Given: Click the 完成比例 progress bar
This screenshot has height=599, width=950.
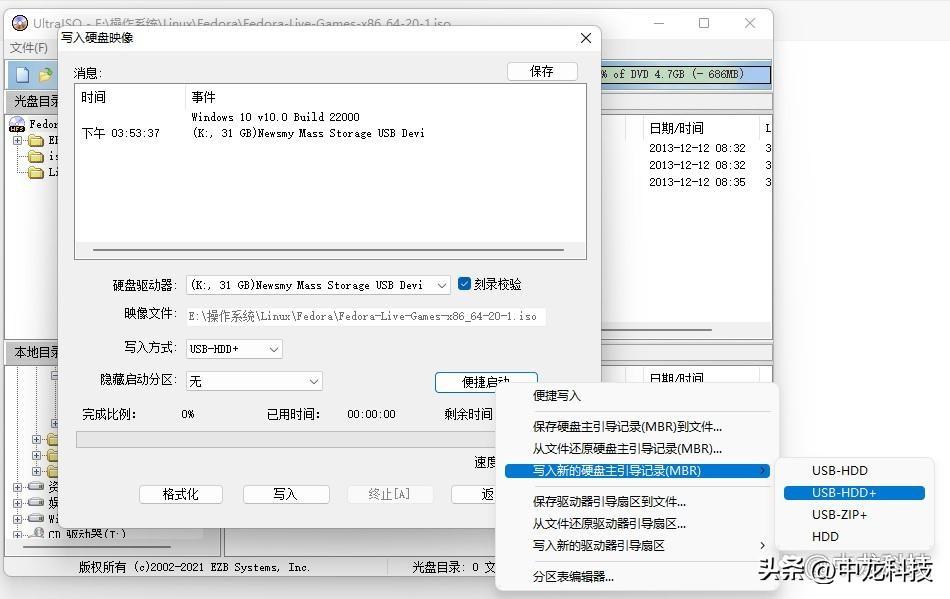Looking at the screenshot, I should (285, 440).
